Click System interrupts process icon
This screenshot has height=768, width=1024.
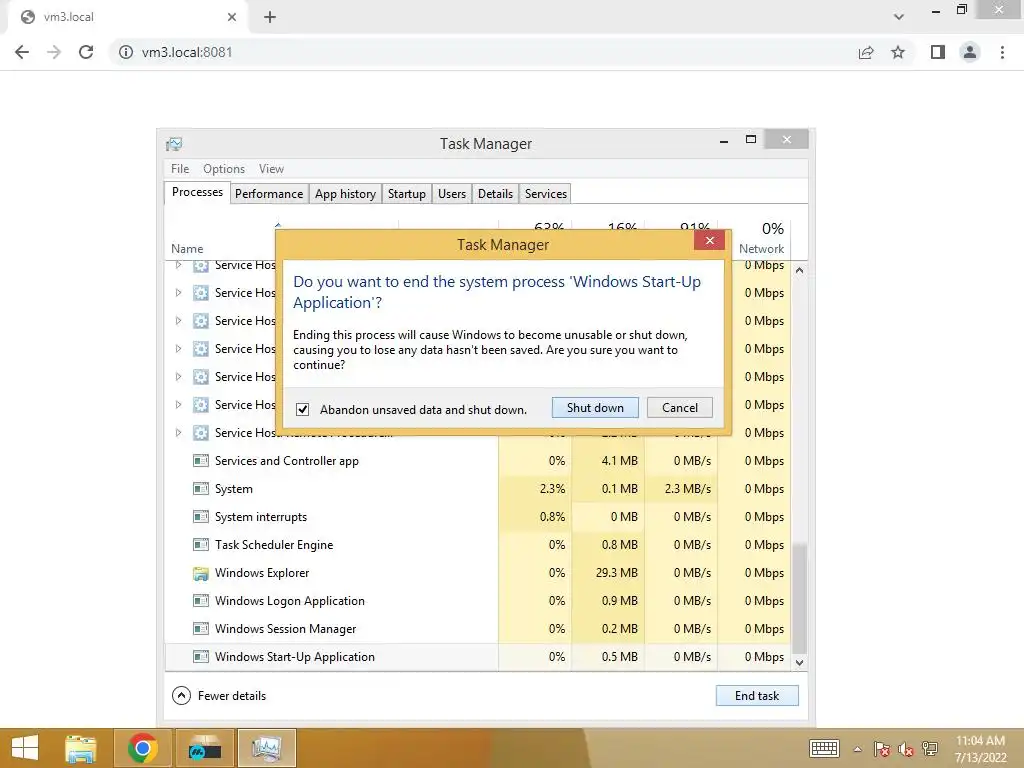coord(200,517)
